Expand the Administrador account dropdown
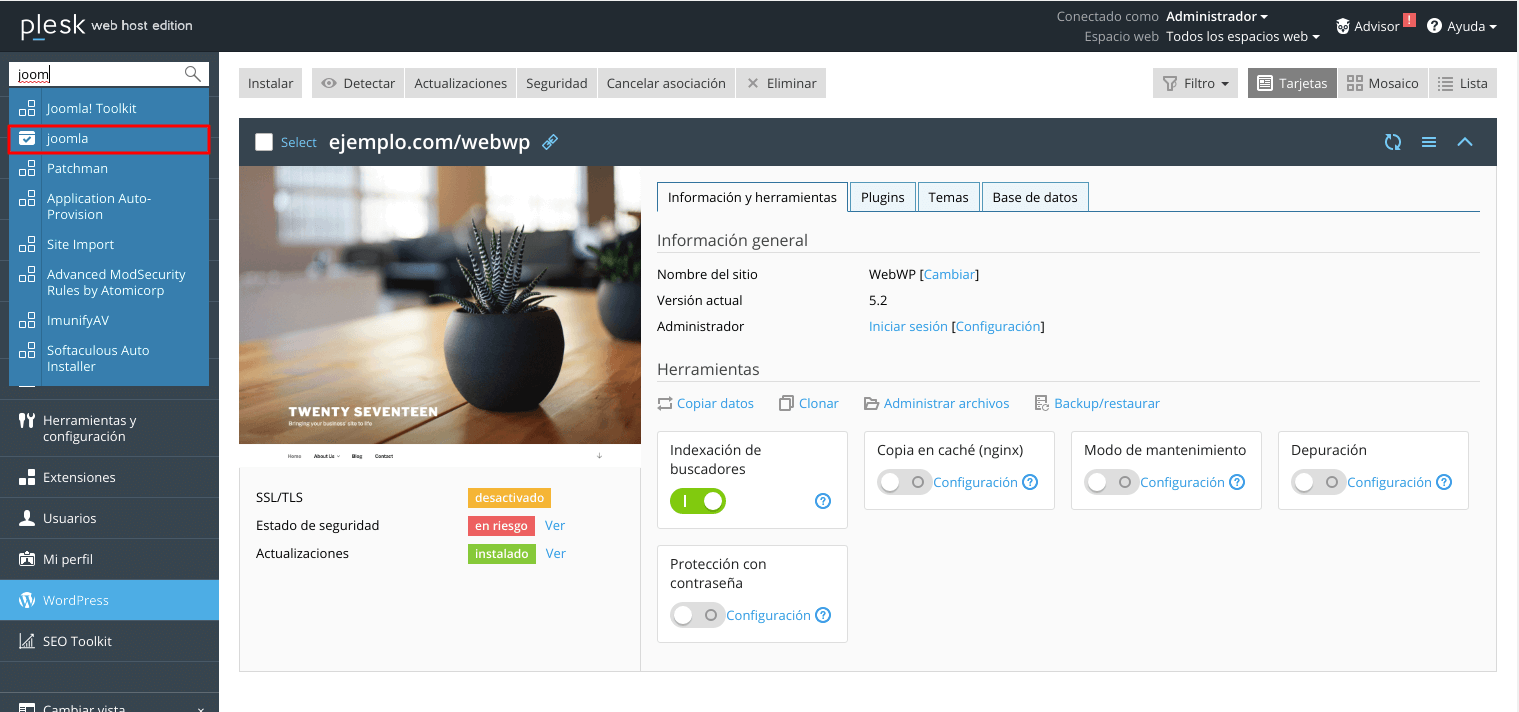The image size is (1519, 712). tap(1217, 16)
